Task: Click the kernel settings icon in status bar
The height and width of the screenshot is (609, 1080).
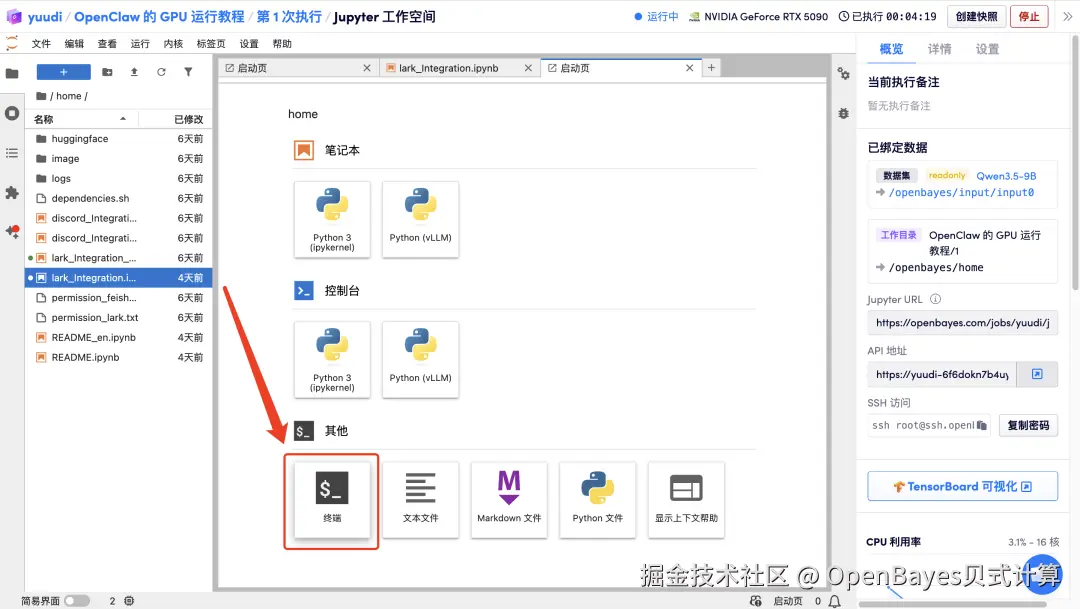Action: pyautogui.click(x=129, y=601)
